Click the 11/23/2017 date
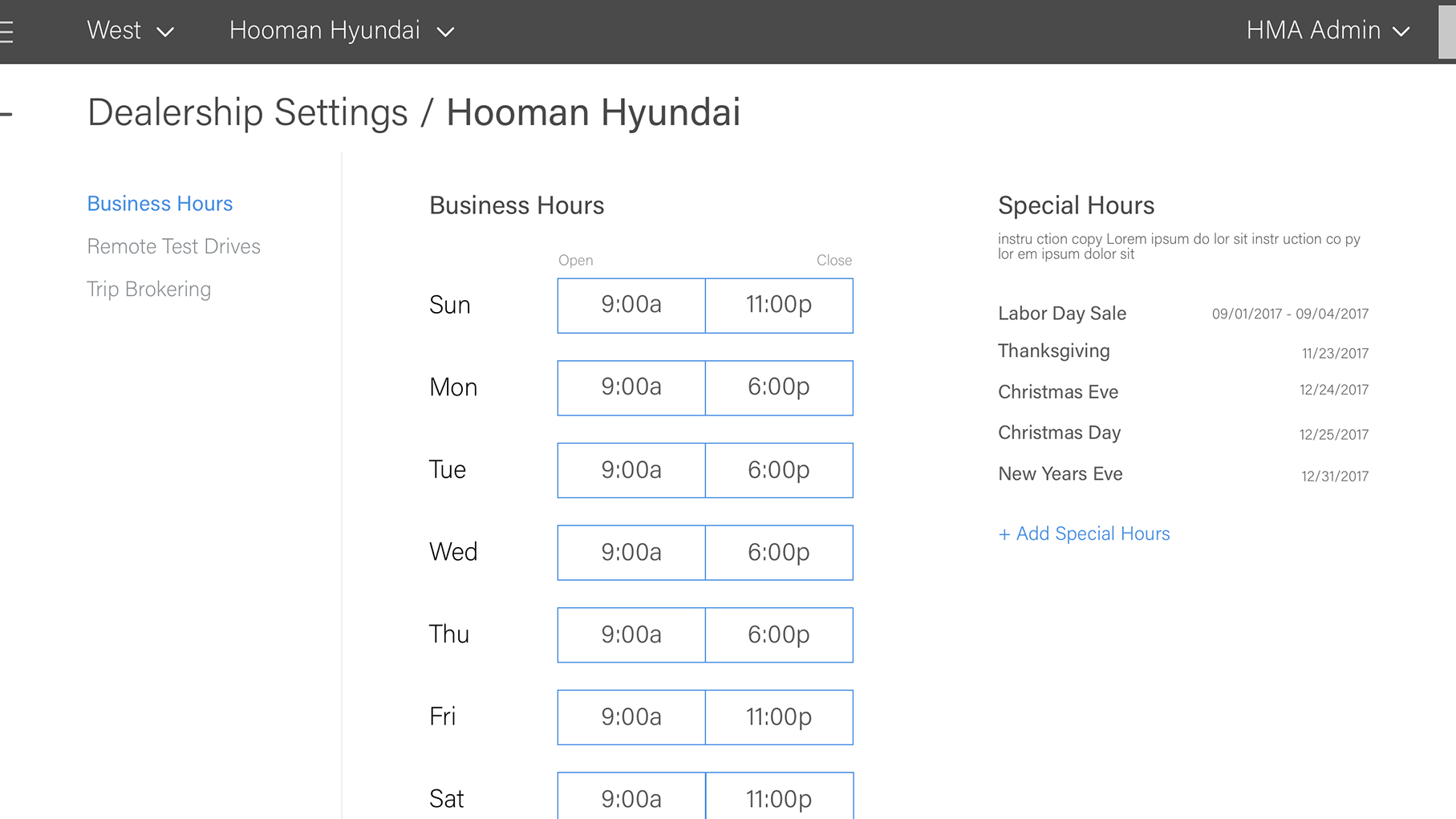The width and height of the screenshot is (1456, 819). 1335,354
